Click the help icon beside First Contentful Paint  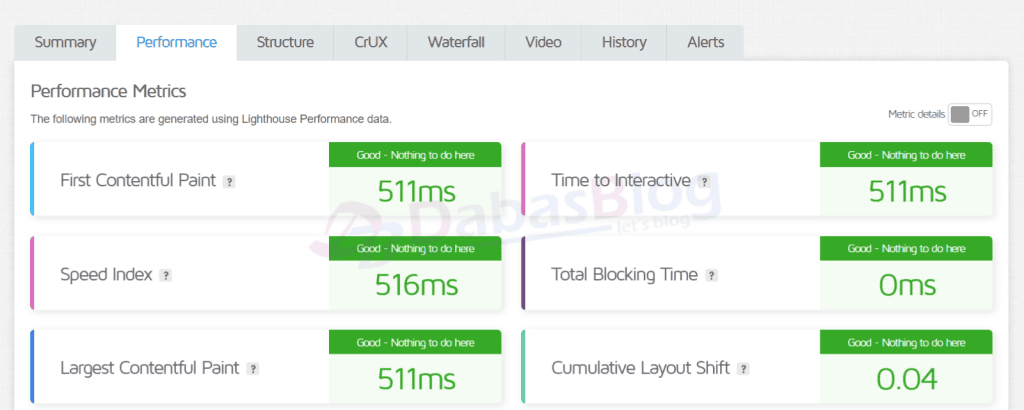point(229,182)
